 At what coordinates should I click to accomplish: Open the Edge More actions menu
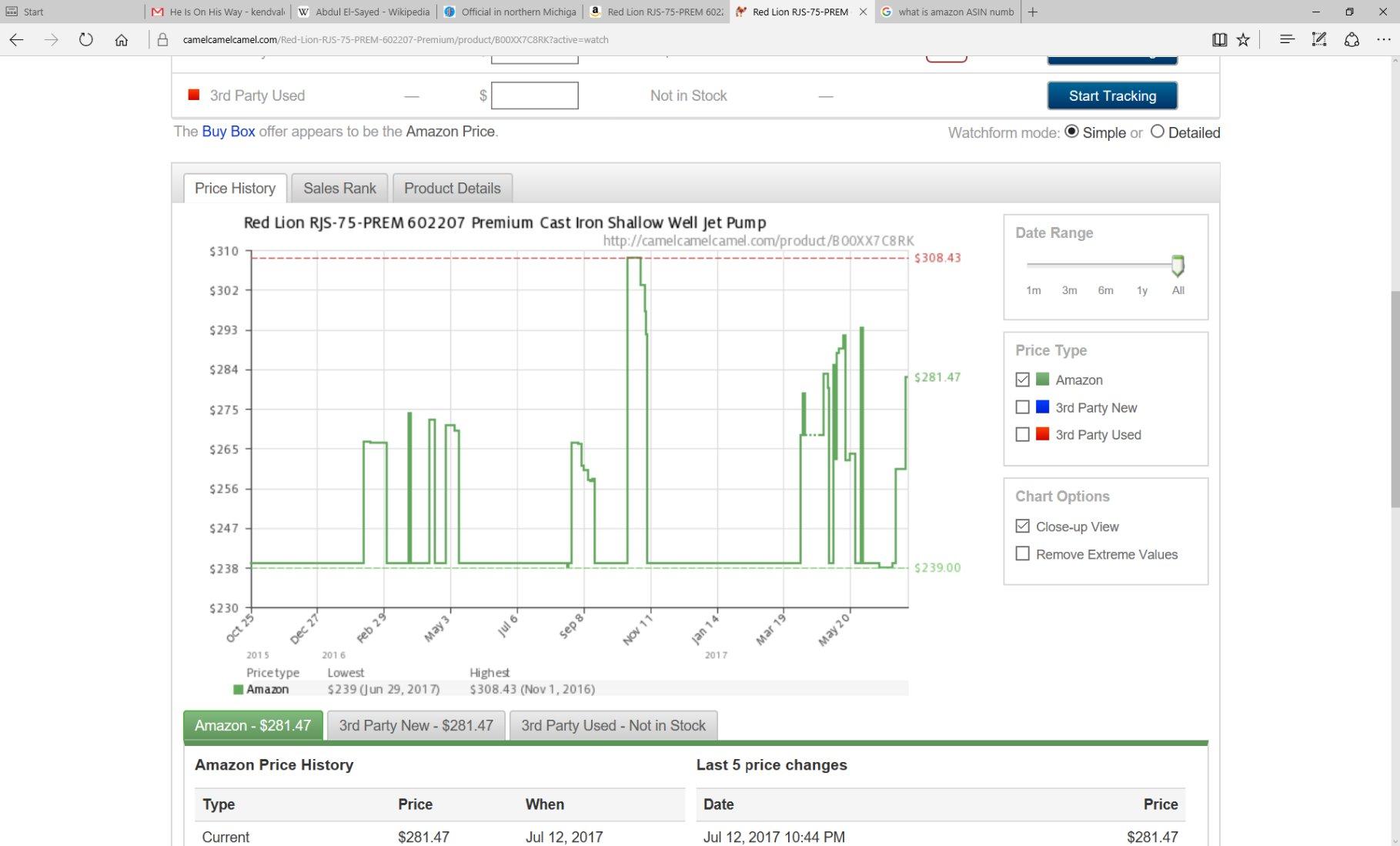click(x=1384, y=40)
